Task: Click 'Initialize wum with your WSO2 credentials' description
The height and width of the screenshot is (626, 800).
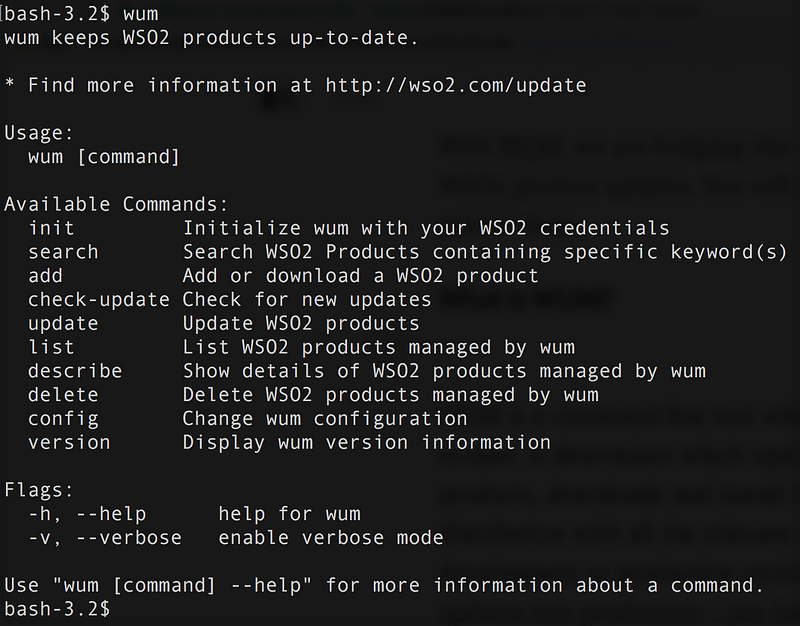Action: [x=425, y=228]
